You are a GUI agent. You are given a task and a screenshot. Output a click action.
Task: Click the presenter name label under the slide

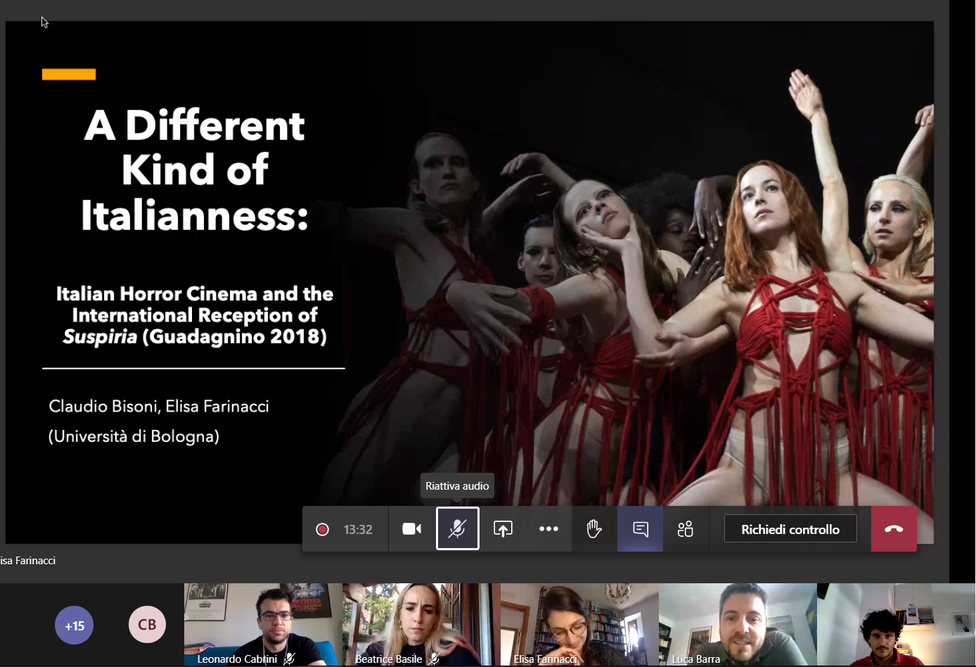coord(28,561)
